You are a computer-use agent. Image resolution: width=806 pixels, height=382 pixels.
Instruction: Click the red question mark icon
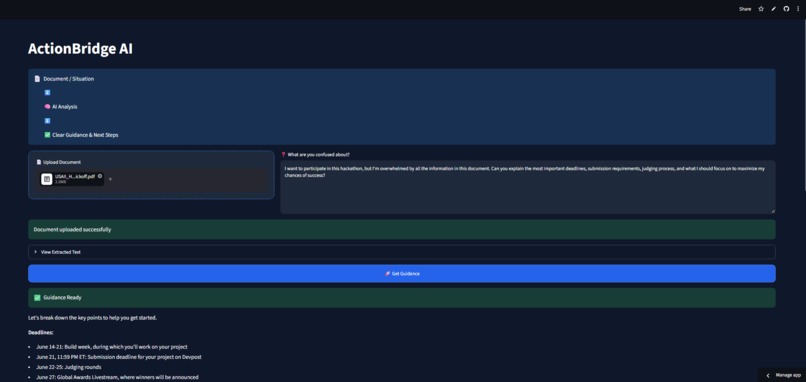283,154
